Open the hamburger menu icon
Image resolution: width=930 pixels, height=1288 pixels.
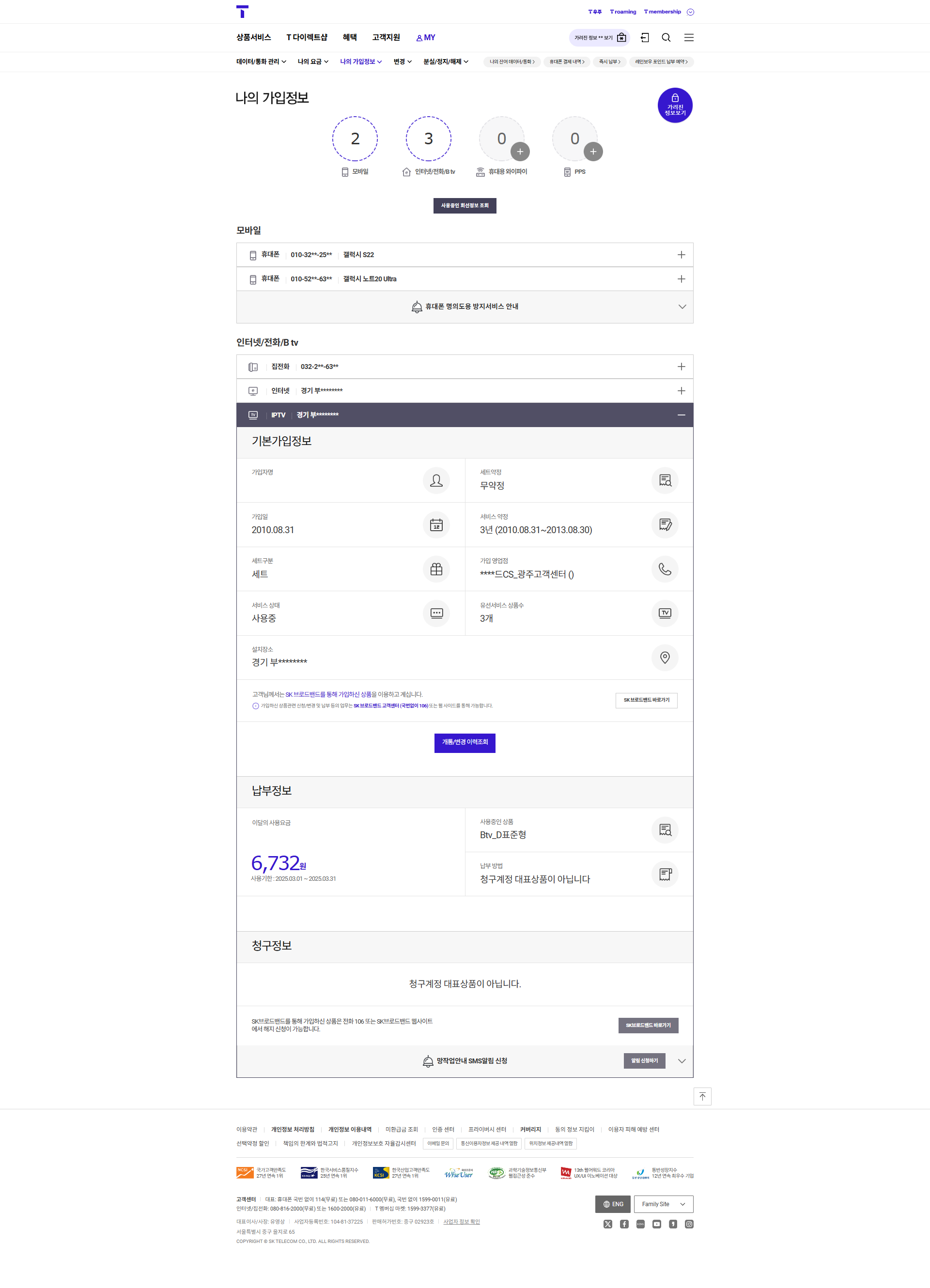689,37
